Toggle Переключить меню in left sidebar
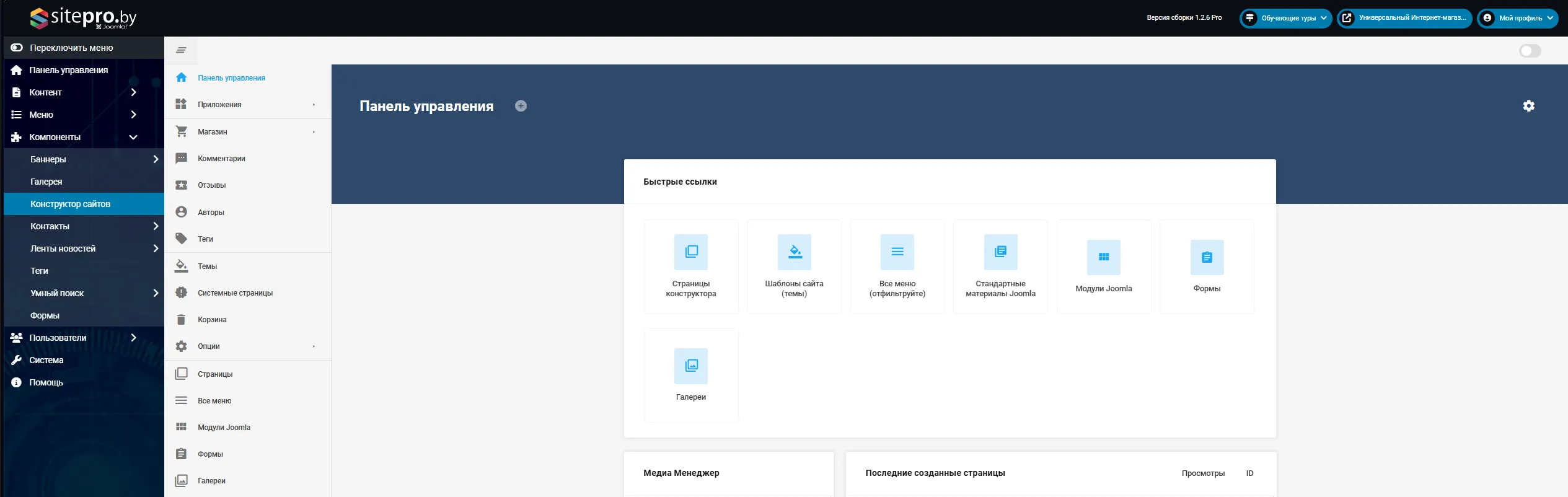The width and height of the screenshot is (1568, 497). point(62,48)
